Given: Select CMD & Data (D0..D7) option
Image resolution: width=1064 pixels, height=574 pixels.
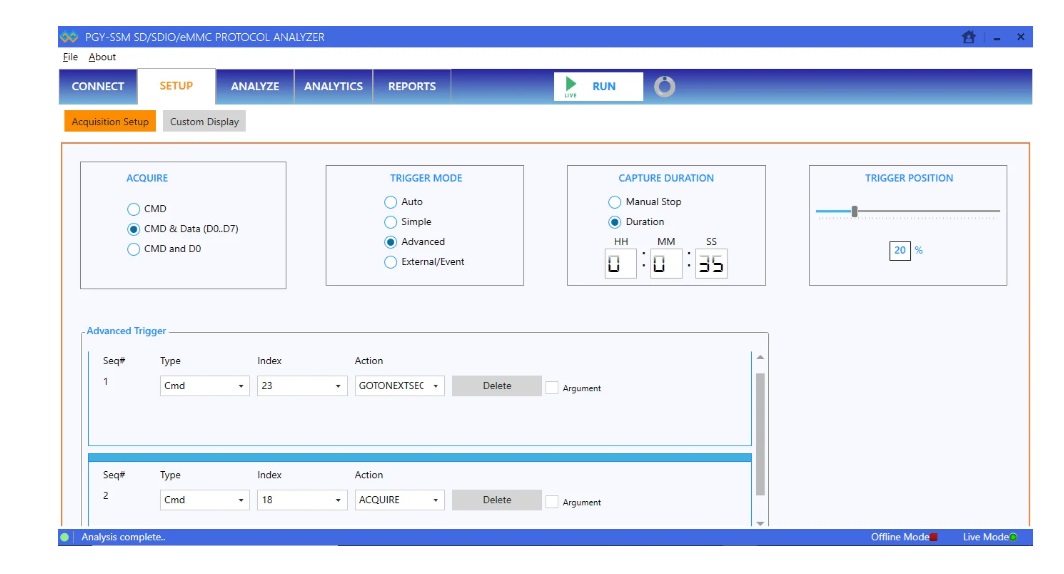Looking at the screenshot, I should click(x=134, y=229).
